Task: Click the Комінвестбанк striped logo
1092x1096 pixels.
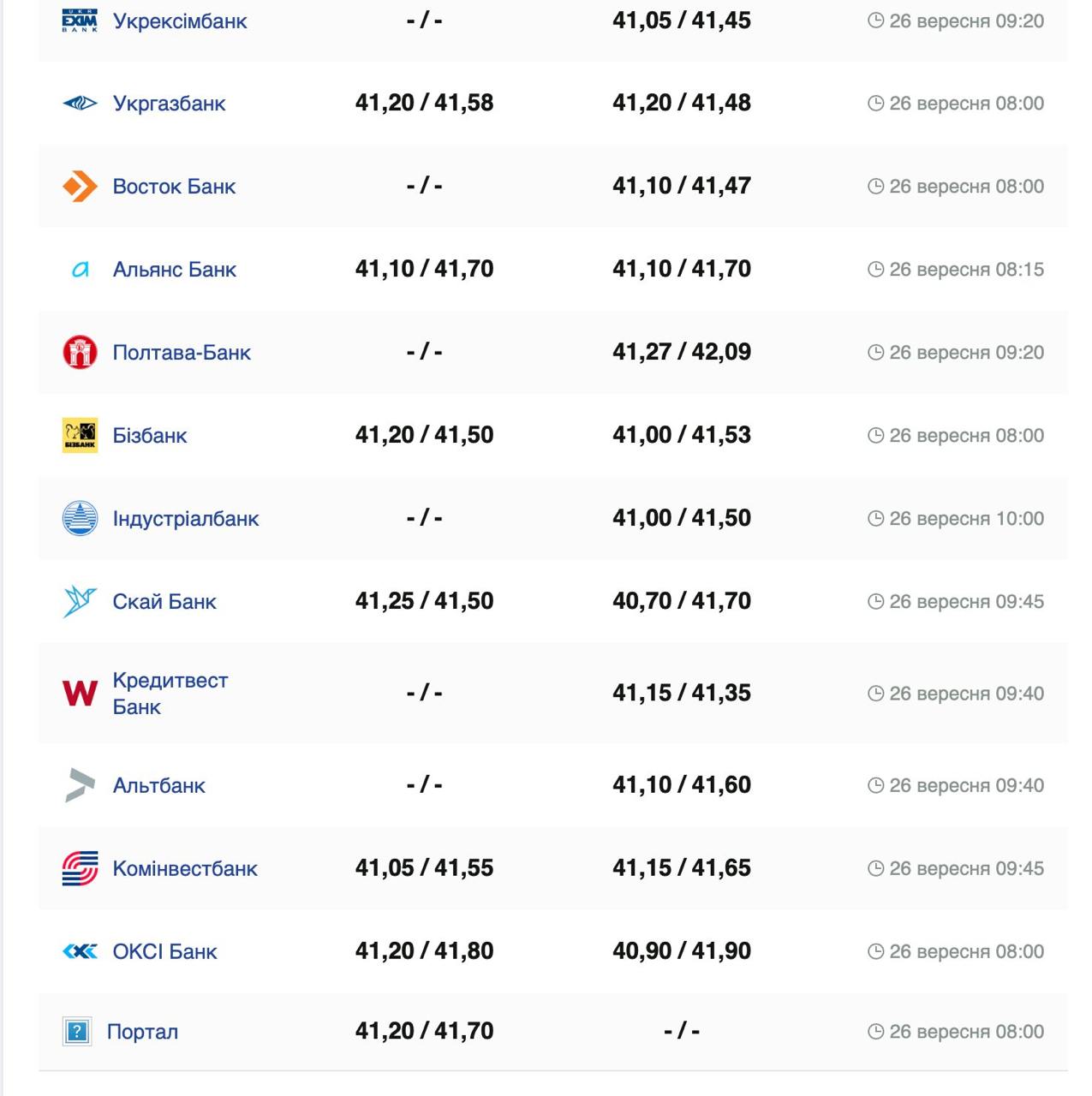Action: pyautogui.click(x=80, y=868)
